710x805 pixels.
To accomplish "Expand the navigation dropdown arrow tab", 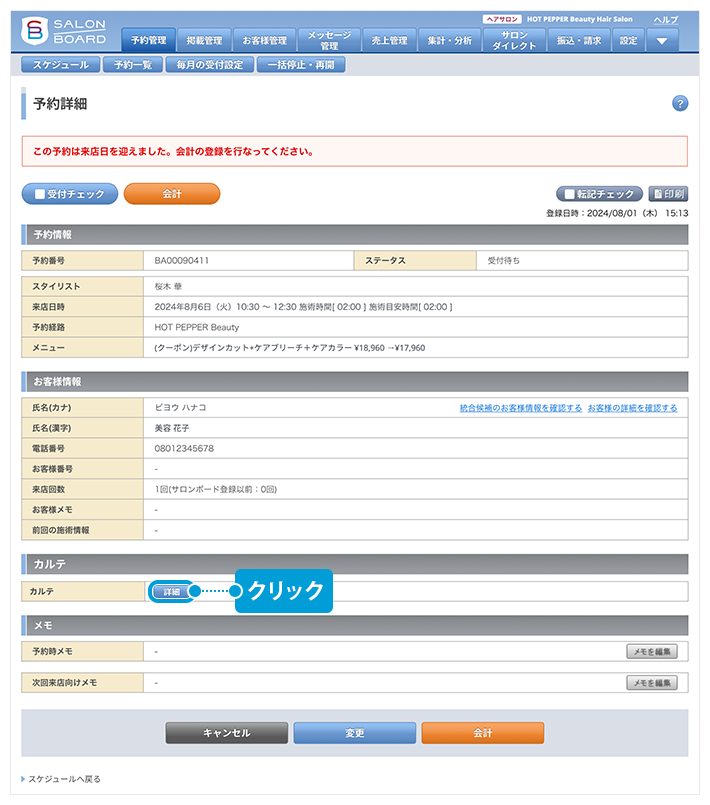I will point(662,41).
